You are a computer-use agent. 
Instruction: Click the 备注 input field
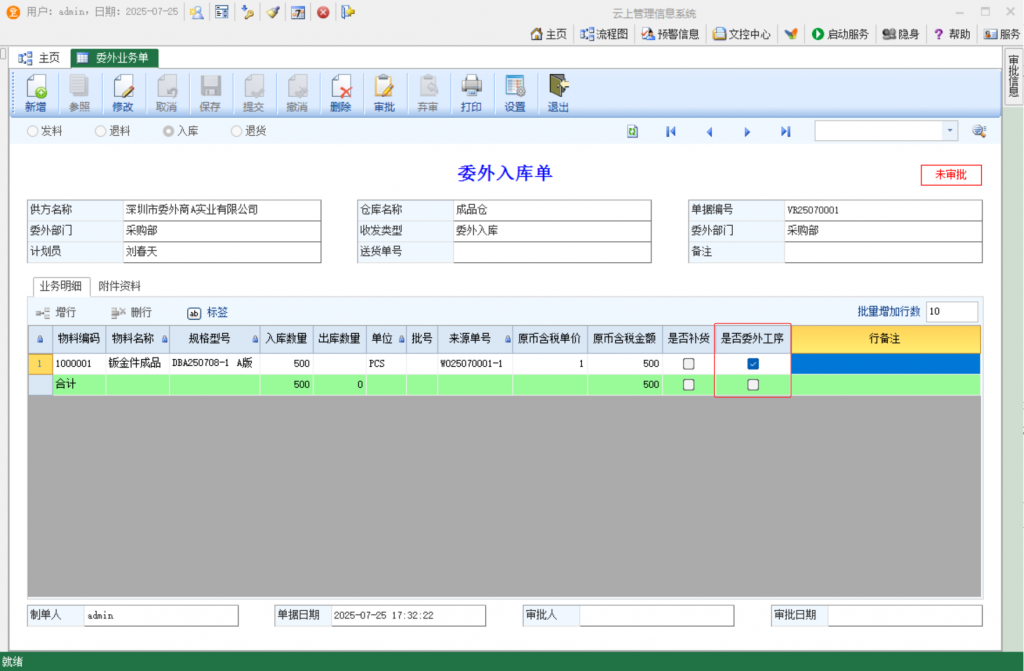[x=883, y=252]
